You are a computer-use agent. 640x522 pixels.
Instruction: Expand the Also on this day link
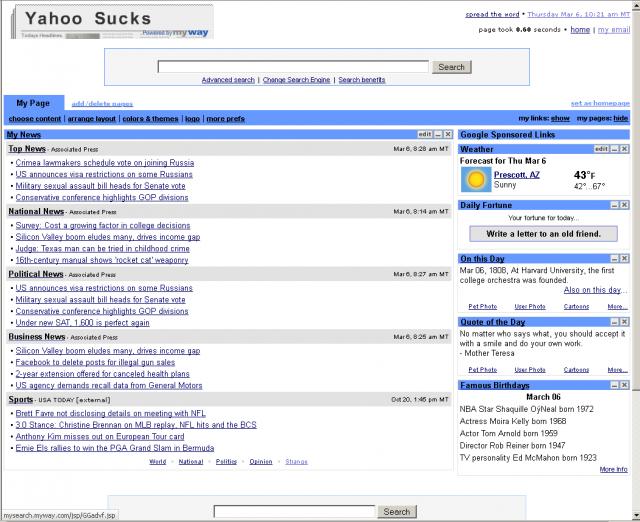[x=596, y=290]
